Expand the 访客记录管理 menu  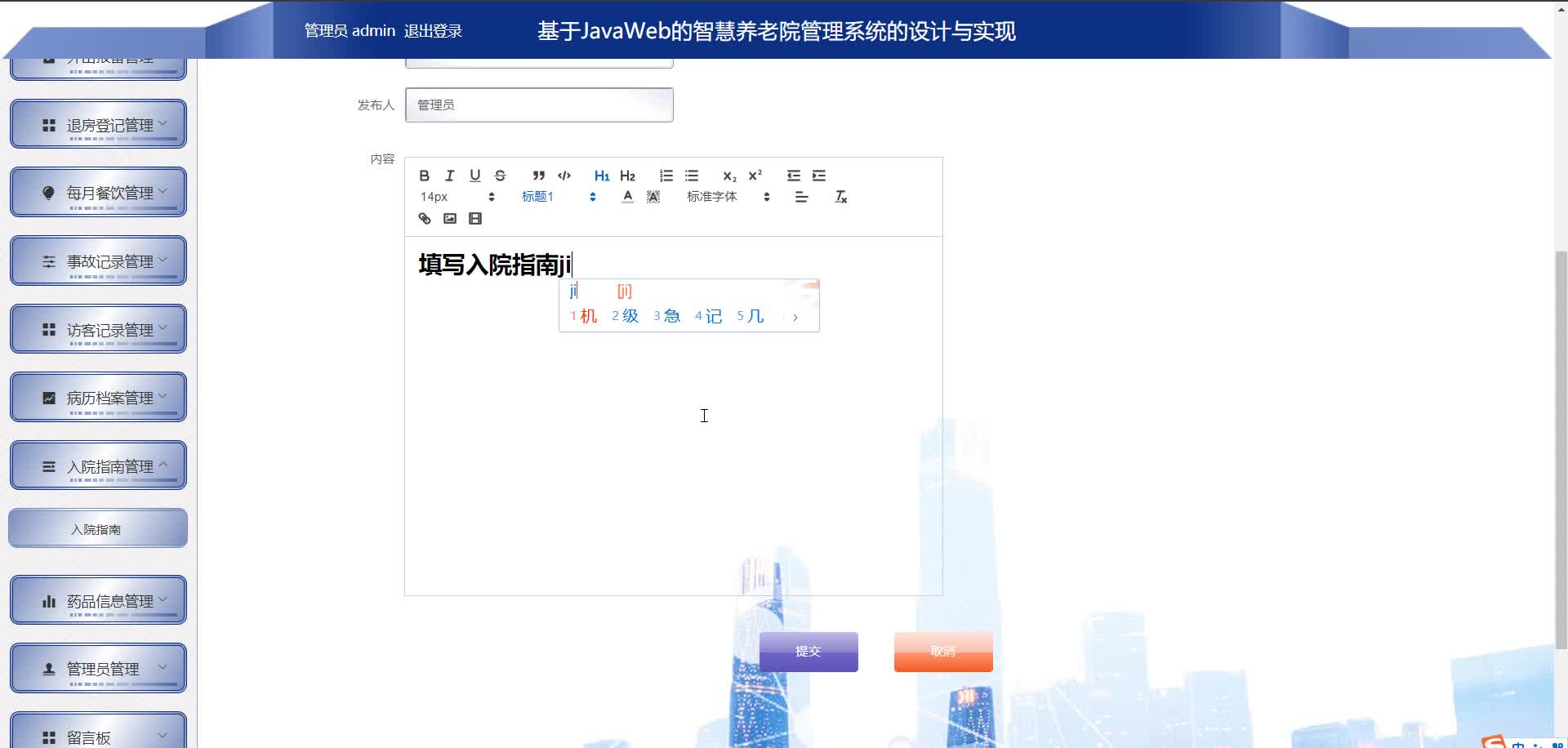click(99, 329)
